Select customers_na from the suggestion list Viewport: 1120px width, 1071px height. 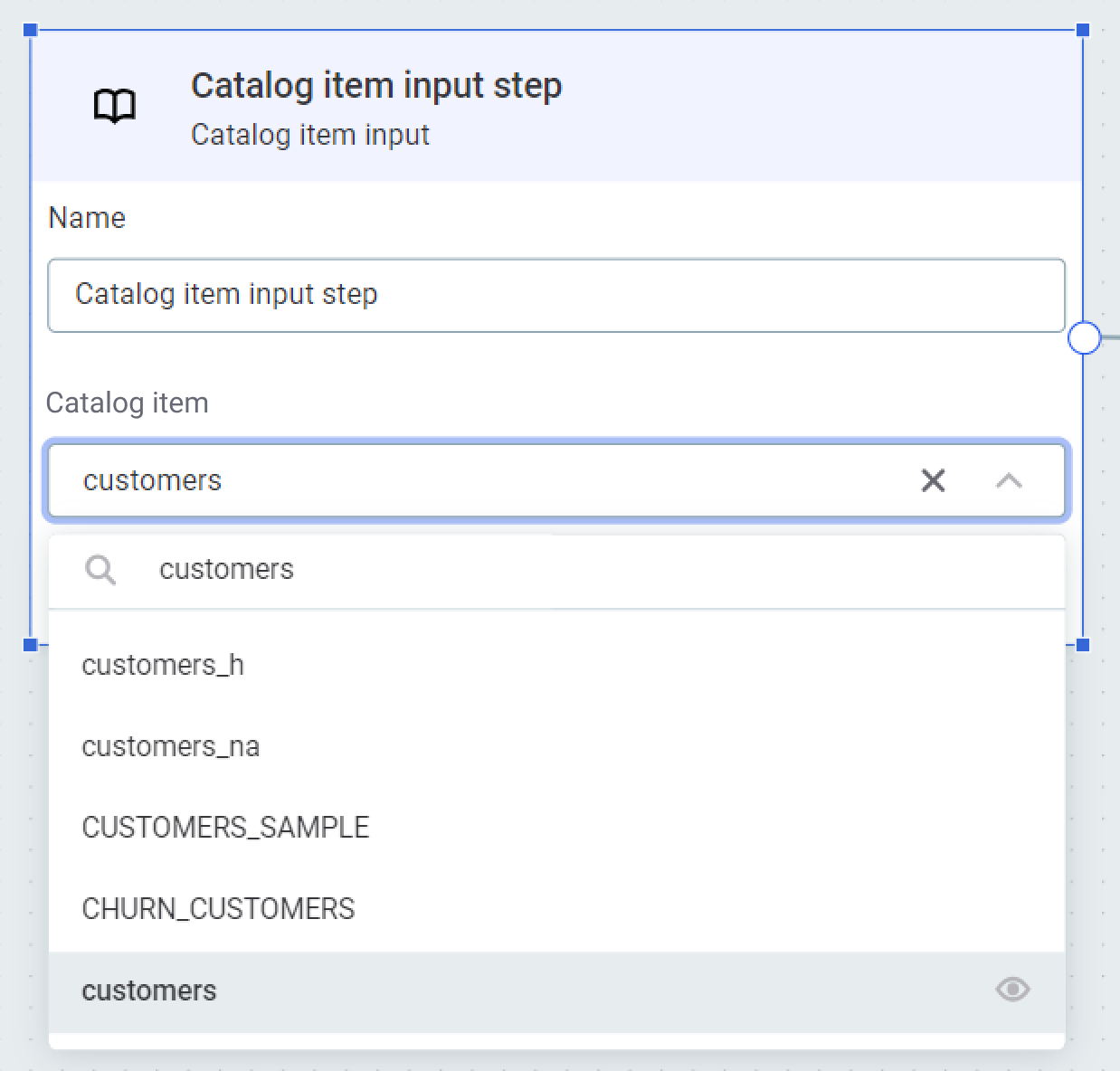170,746
